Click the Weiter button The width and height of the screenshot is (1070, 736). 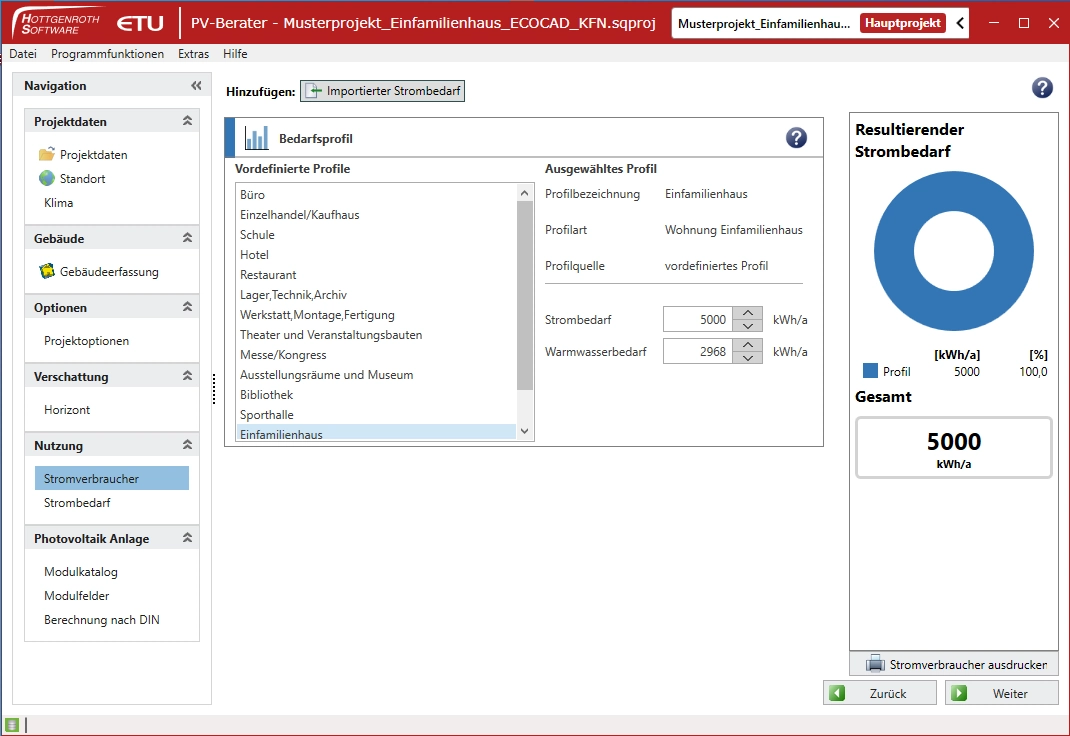tap(1001, 693)
